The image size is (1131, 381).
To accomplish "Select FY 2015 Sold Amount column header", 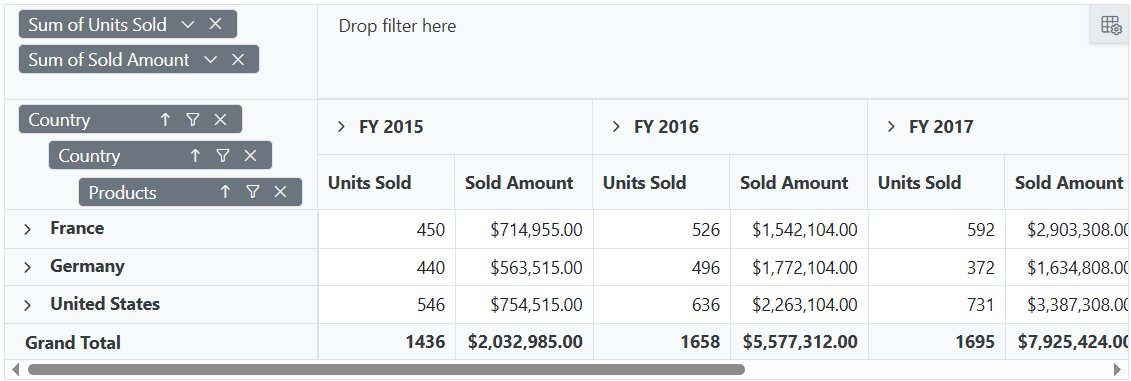I will click(x=524, y=183).
